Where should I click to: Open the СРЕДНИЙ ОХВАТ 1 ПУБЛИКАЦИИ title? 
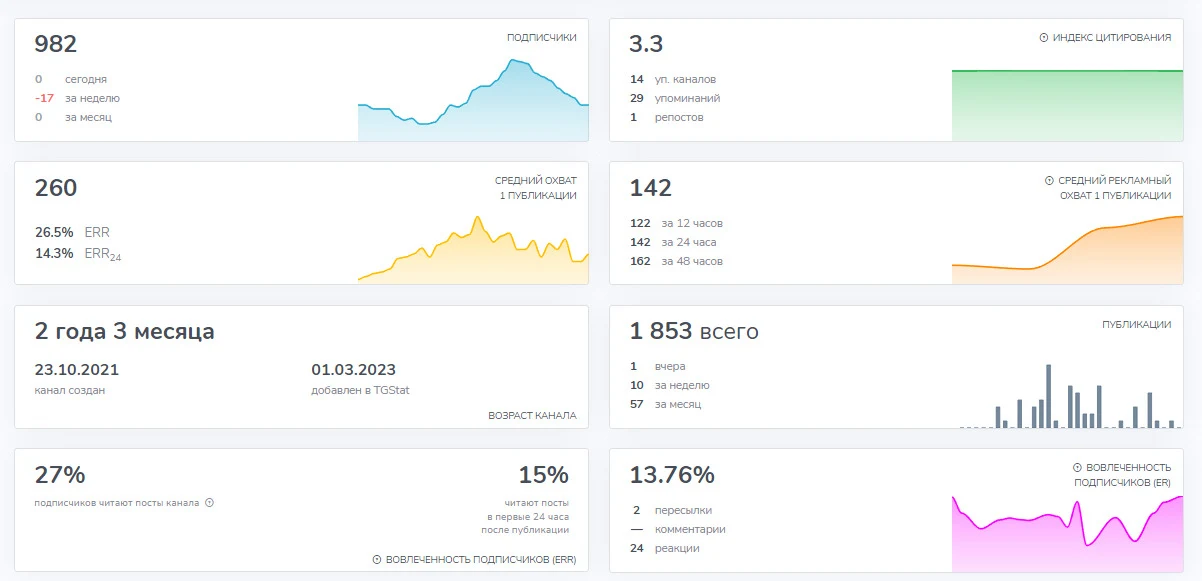click(536, 188)
